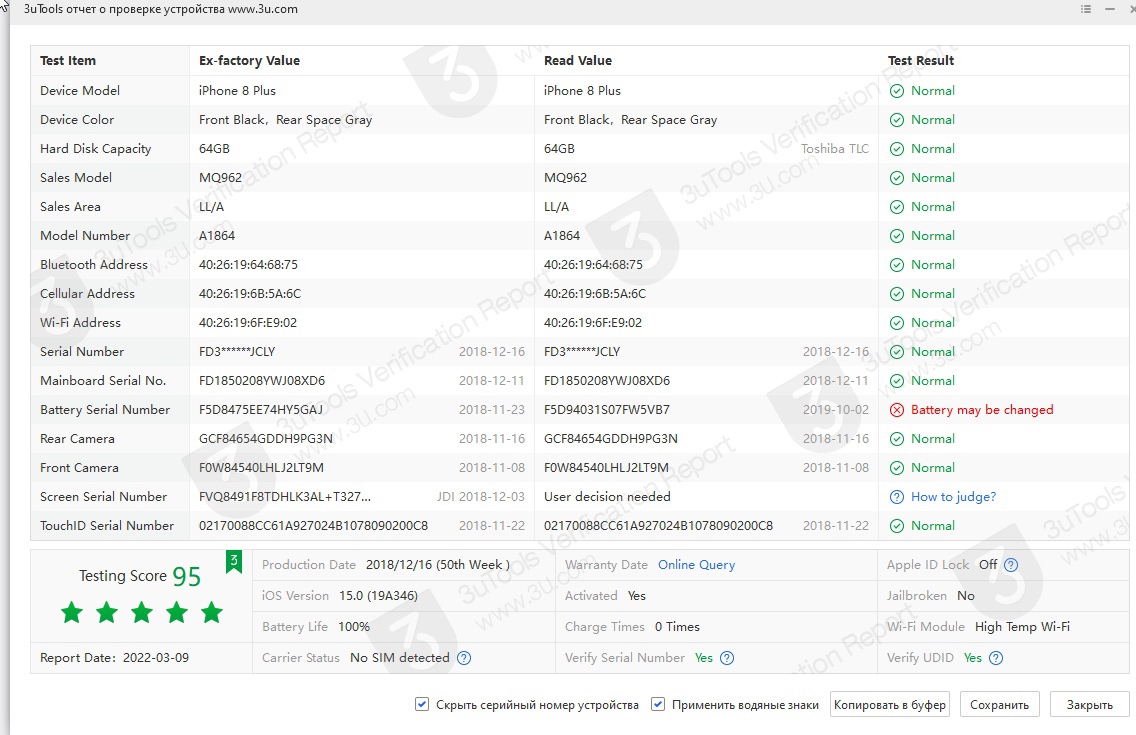
Task: Click the Normal check icon in the Cellular Address row
Action: [x=897, y=294]
